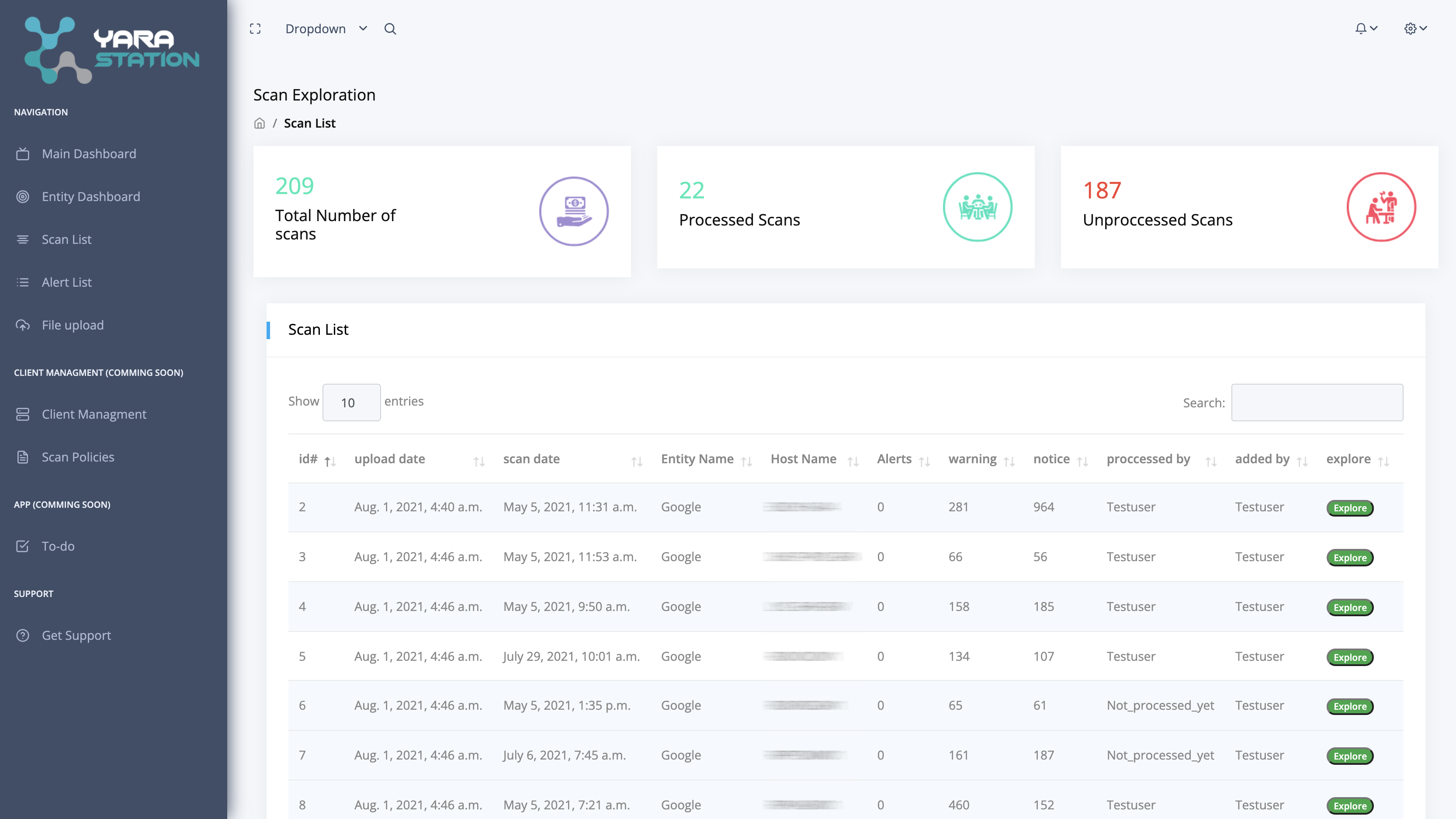Viewport: 1456px width, 819px height.
Task: Click the Yara Station logo
Action: [x=112, y=50]
